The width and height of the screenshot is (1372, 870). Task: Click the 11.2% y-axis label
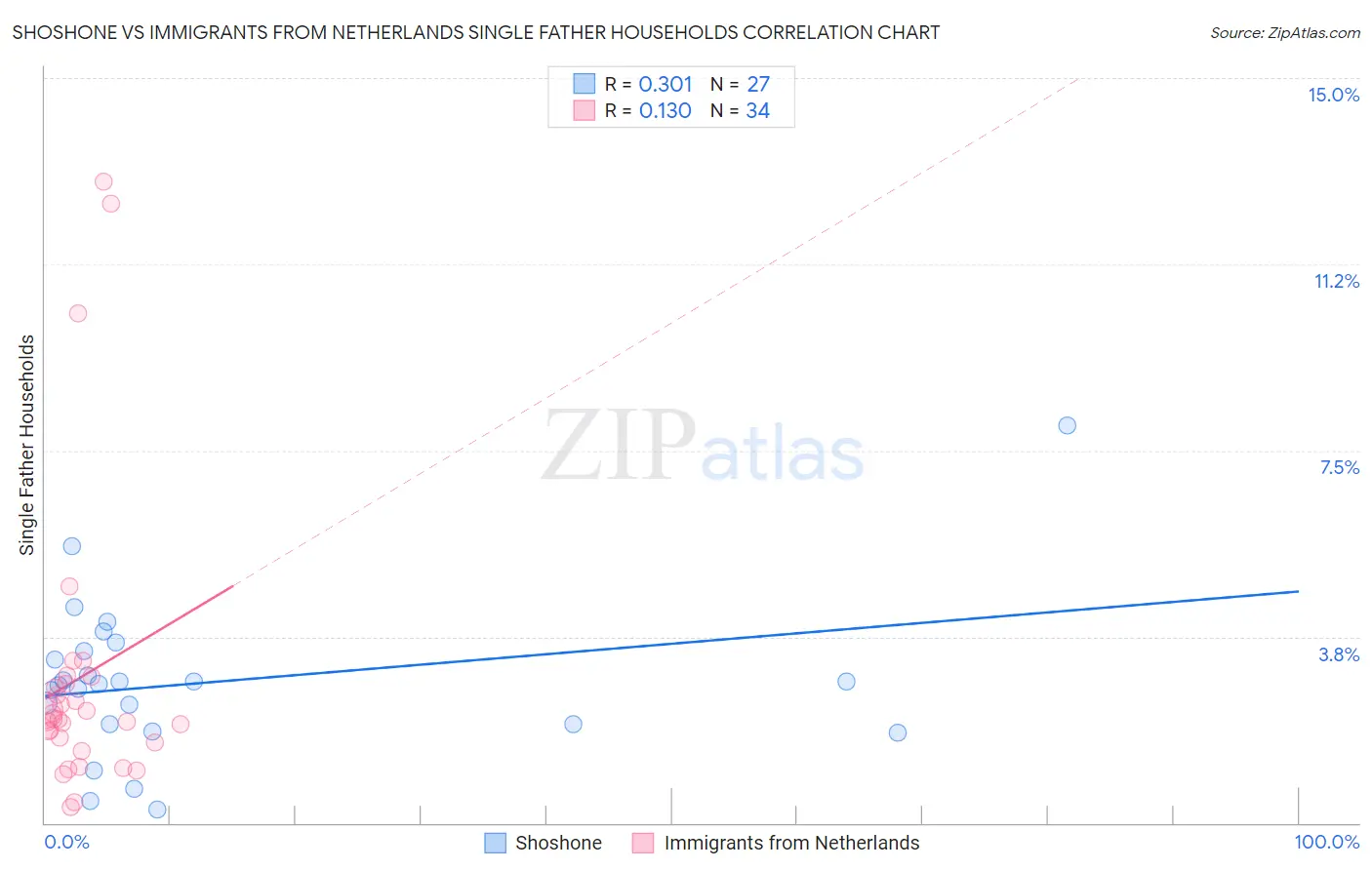pos(1336,281)
